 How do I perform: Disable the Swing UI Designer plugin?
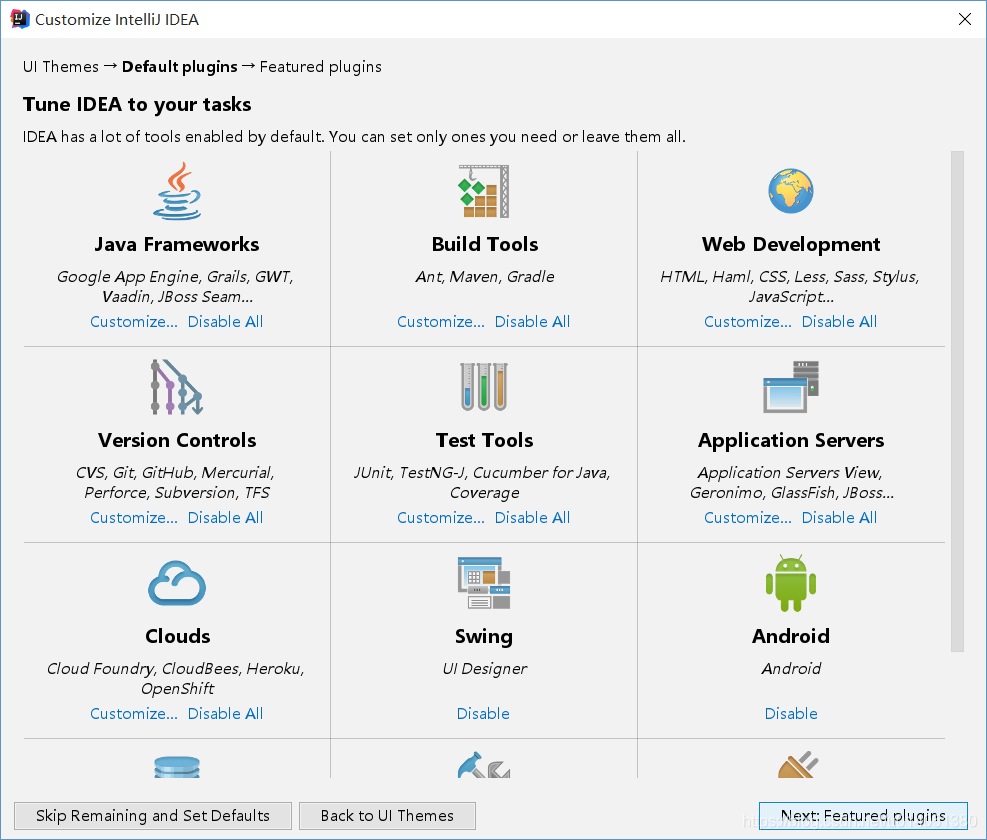coord(483,713)
